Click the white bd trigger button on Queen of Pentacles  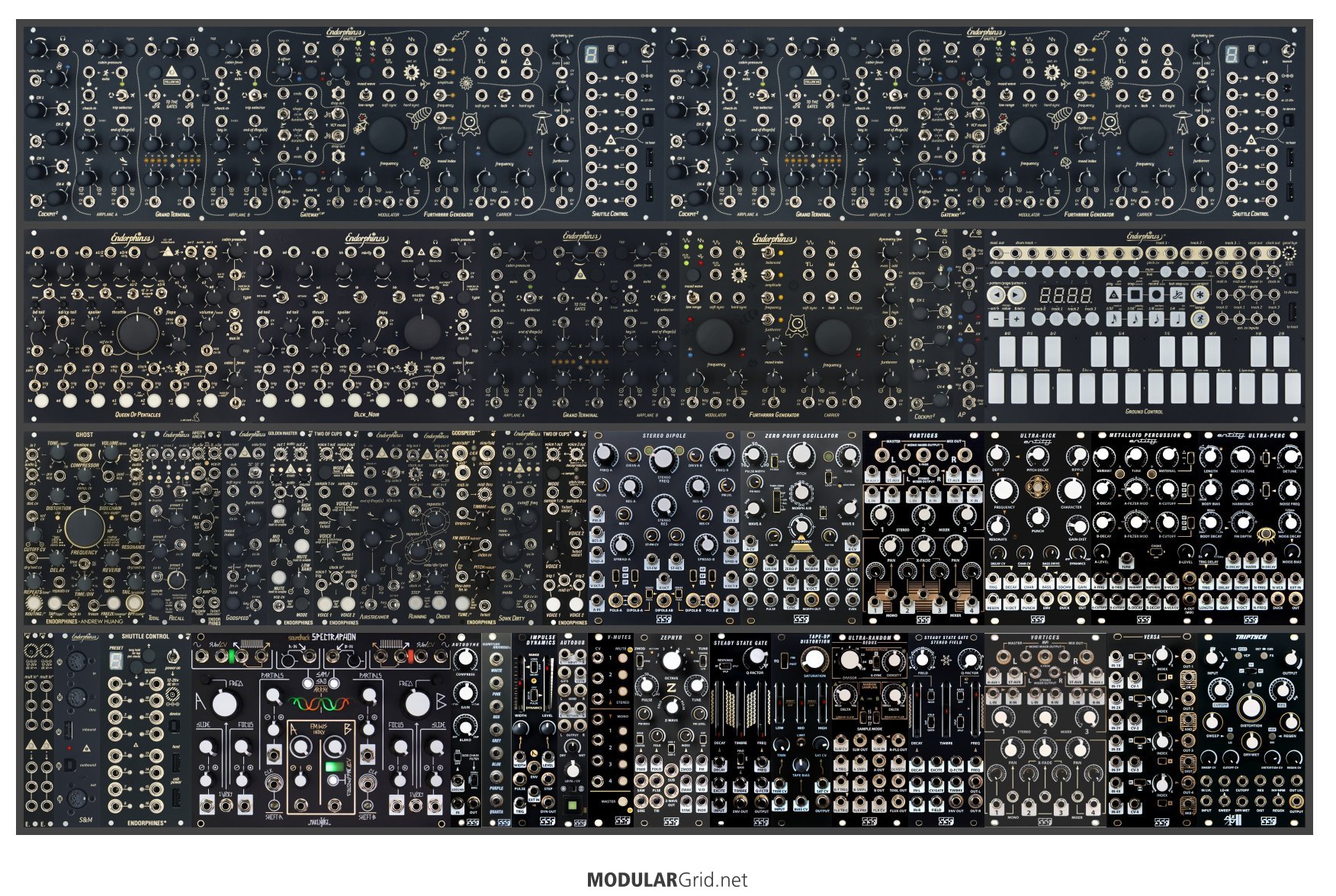tap(41, 401)
